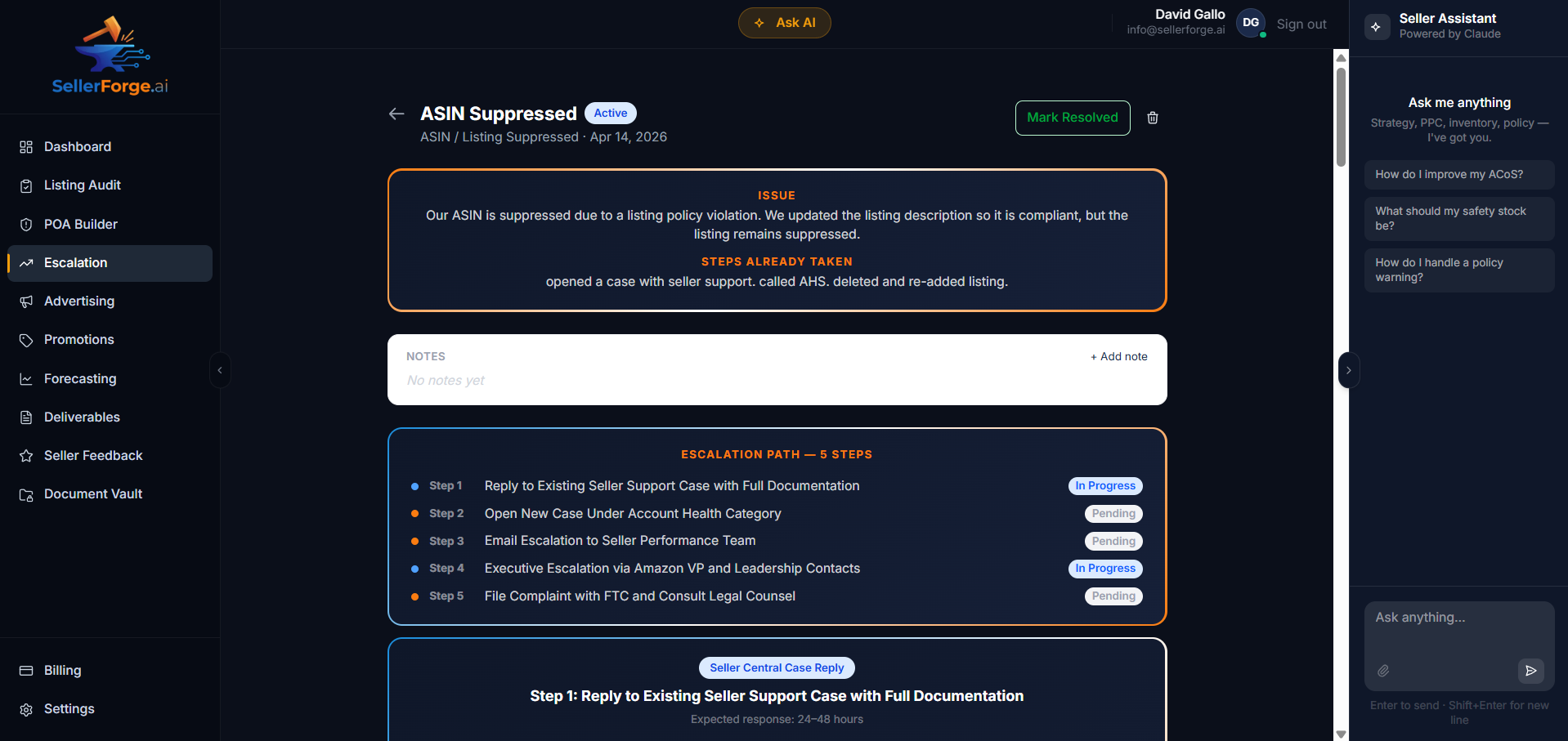Collapse the Seller Assistant panel chevron
Viewport: 1568px width, 741px height.
click(1348, 369)
